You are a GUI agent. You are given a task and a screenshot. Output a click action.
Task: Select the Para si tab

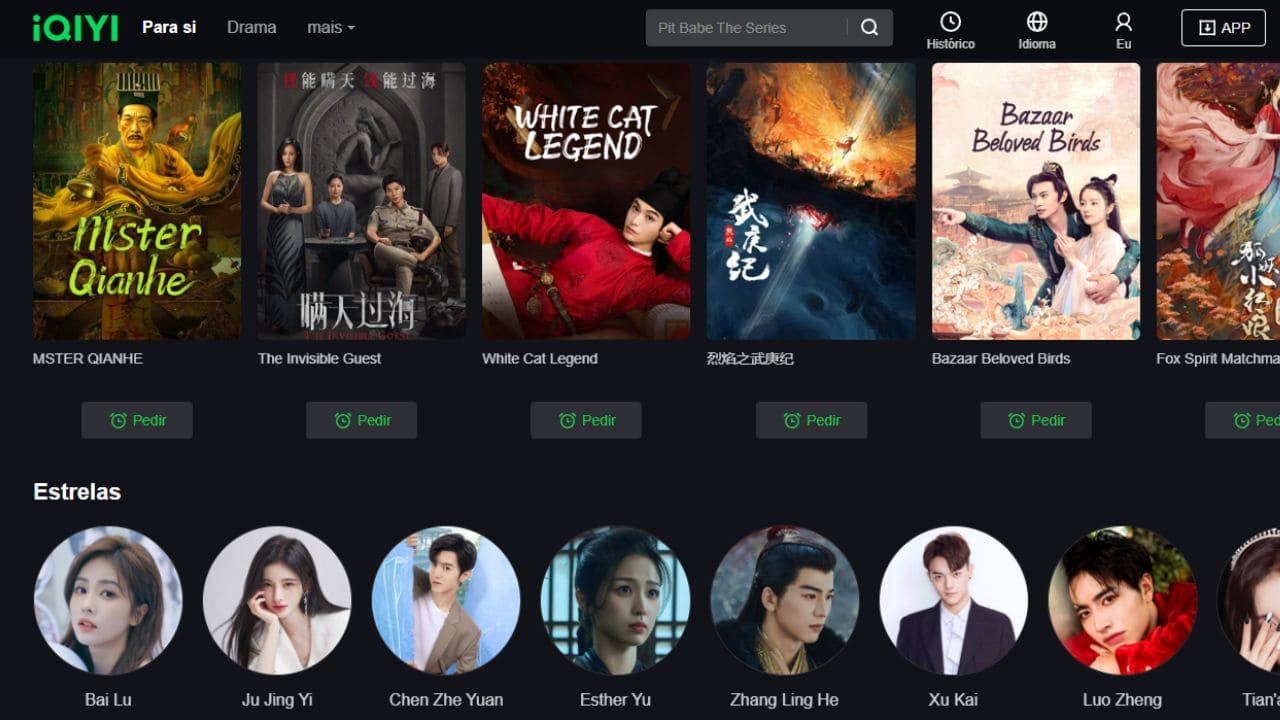tap(169, 28)
